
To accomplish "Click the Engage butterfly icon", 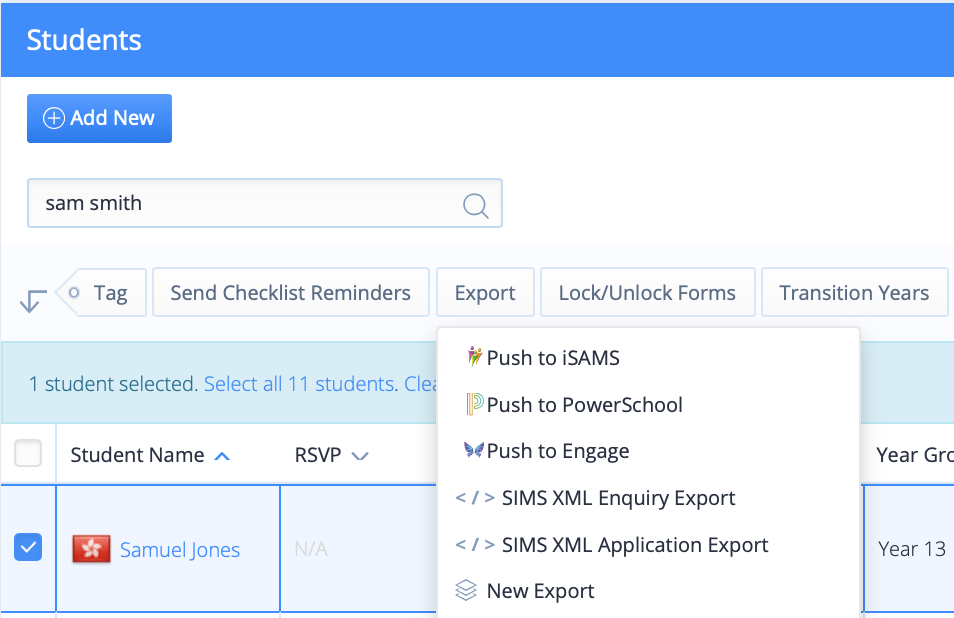I will point(473,450).
